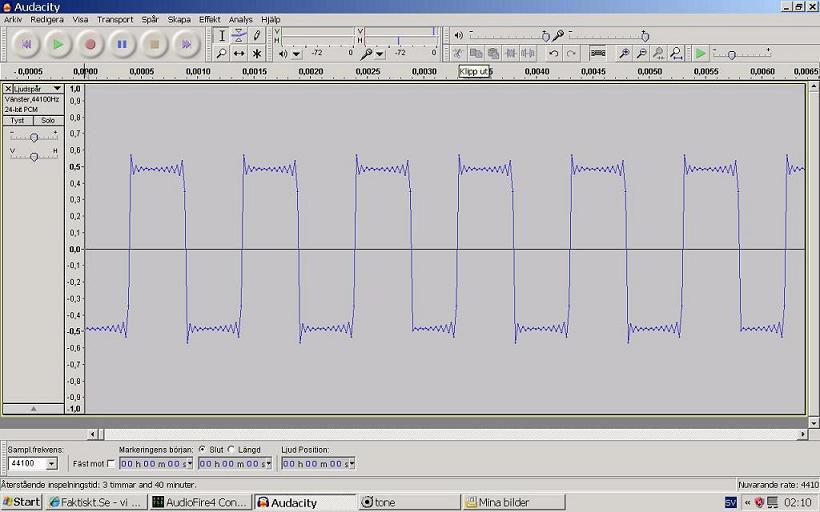Select the 'Längd' radio button
The image size is (820, 512).
coord(232,450)
